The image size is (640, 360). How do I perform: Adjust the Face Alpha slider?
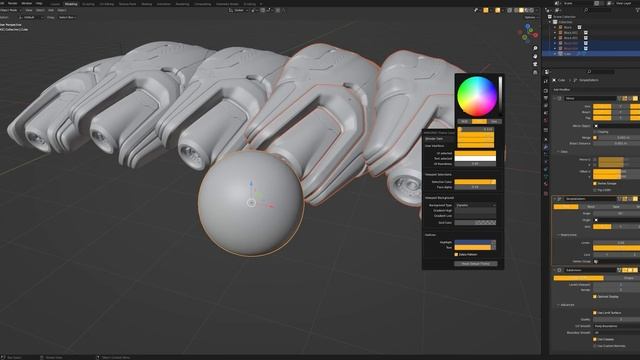[x=476, y=187]
